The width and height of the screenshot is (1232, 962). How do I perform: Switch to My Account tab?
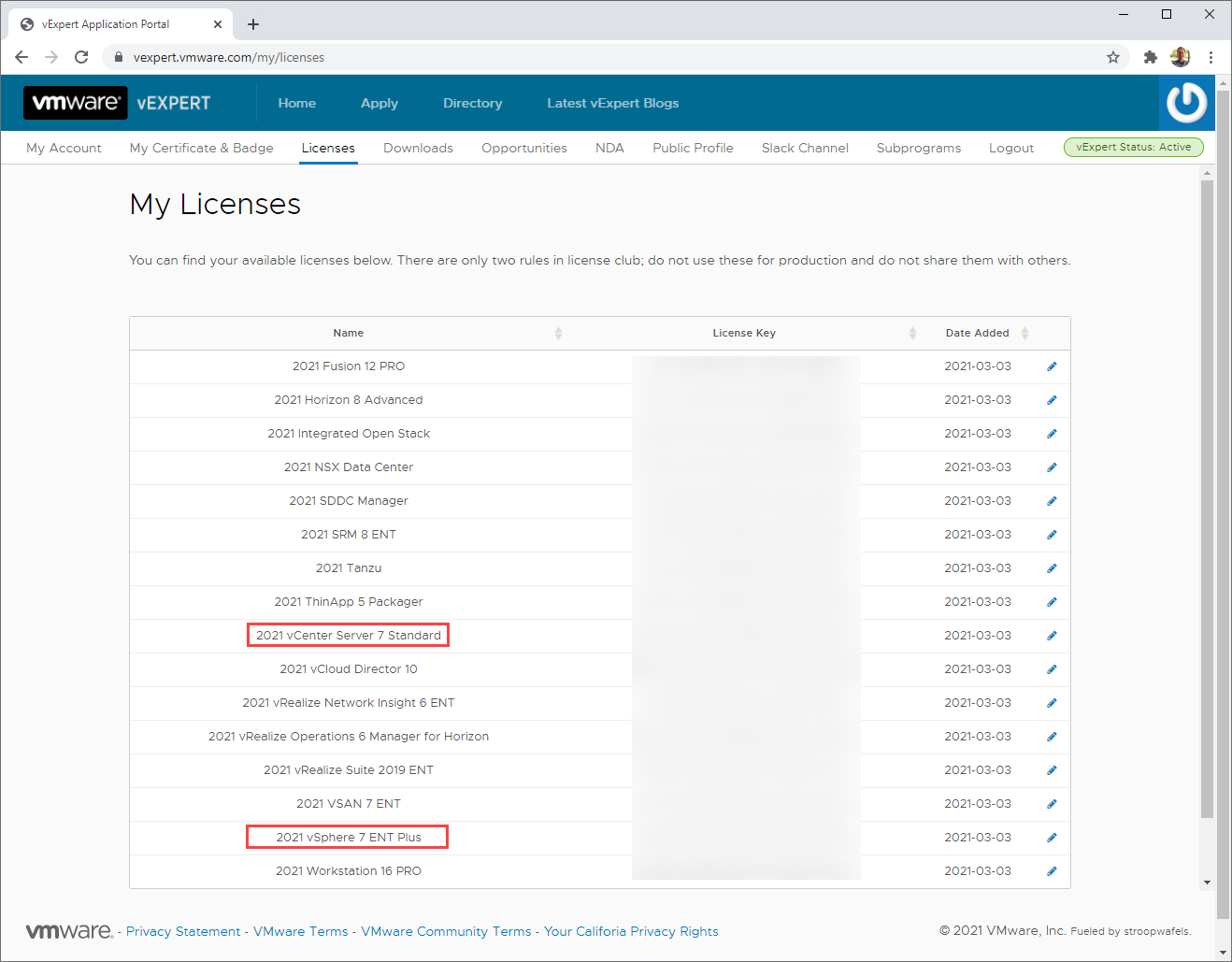64,148
